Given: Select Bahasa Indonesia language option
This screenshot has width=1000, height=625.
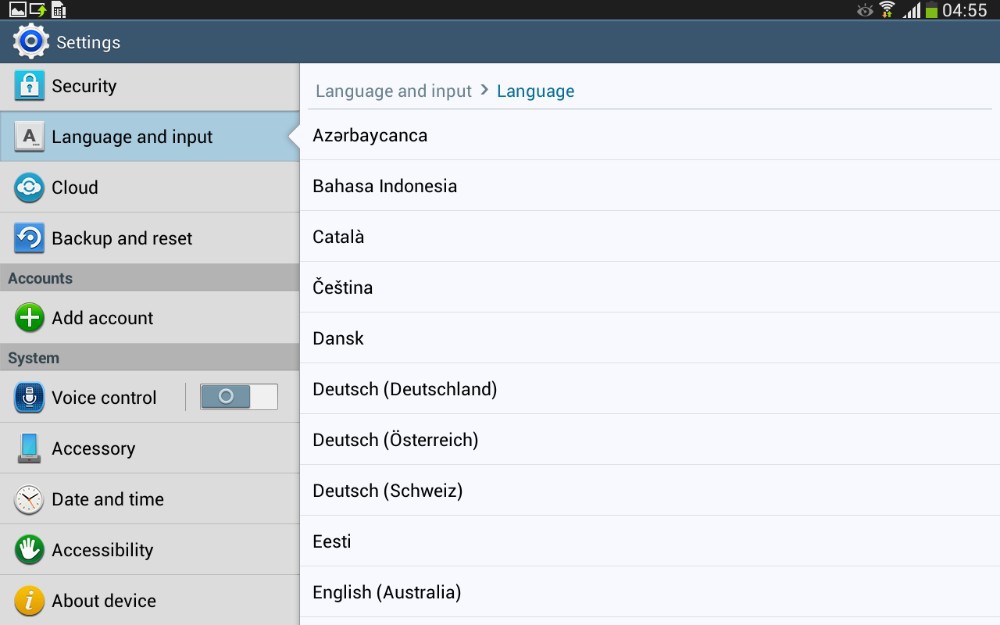Looking at the screenshot, I should (385, 186).
